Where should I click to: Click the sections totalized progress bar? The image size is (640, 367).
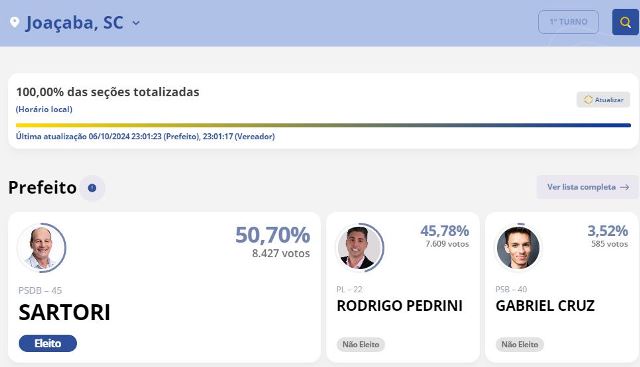(323, 125)
